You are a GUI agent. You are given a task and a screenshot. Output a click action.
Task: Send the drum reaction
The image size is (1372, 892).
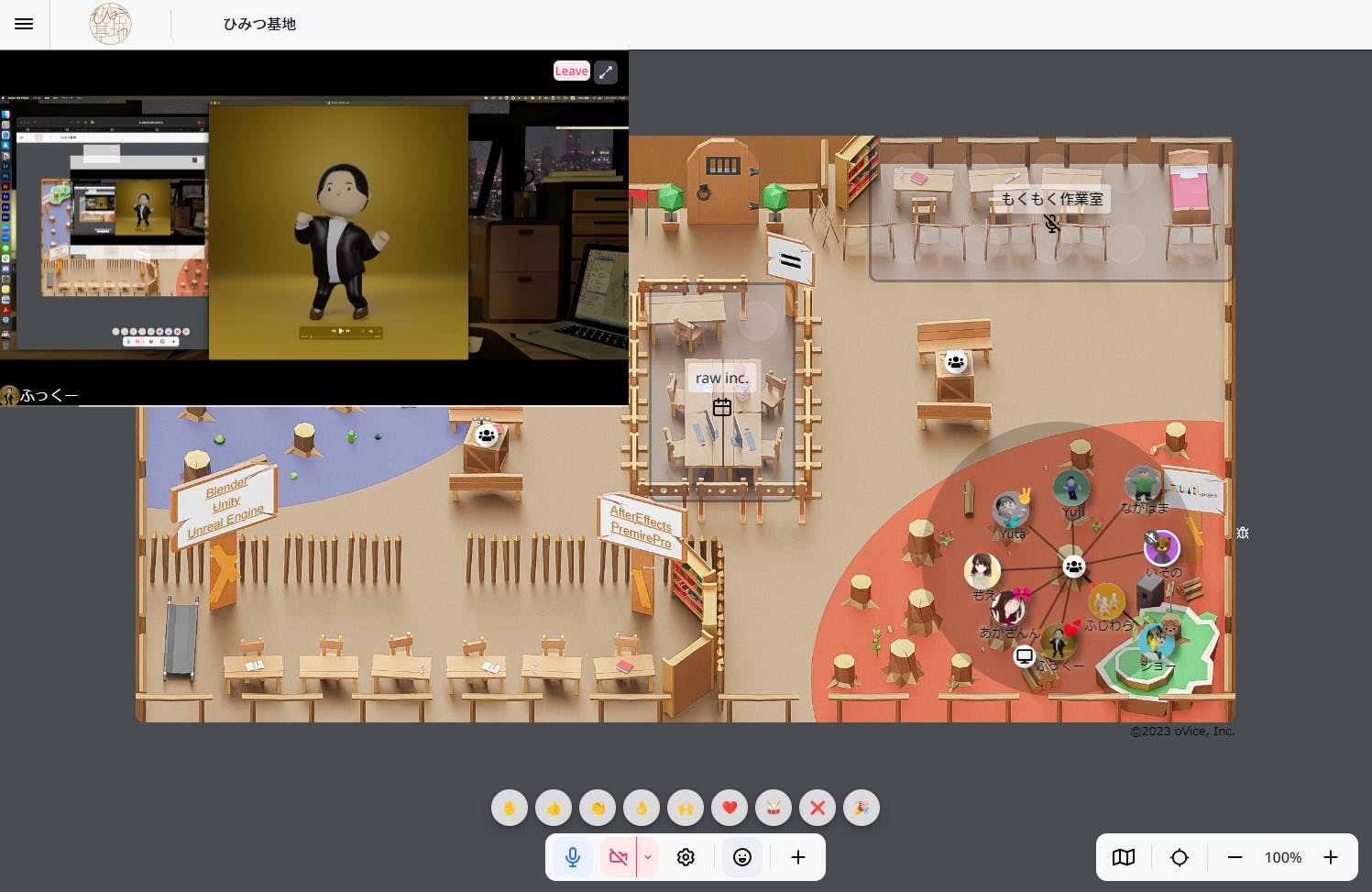(774, 808)
